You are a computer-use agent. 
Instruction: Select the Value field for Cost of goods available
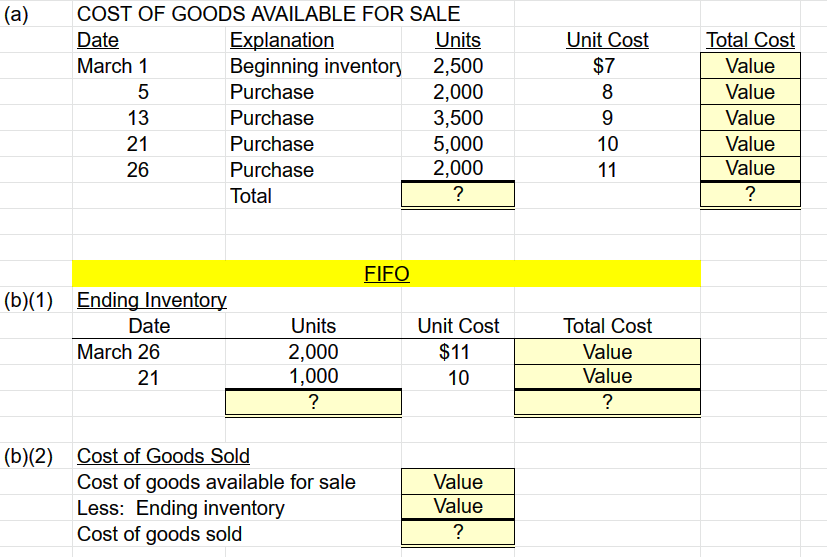coord(458,482)
